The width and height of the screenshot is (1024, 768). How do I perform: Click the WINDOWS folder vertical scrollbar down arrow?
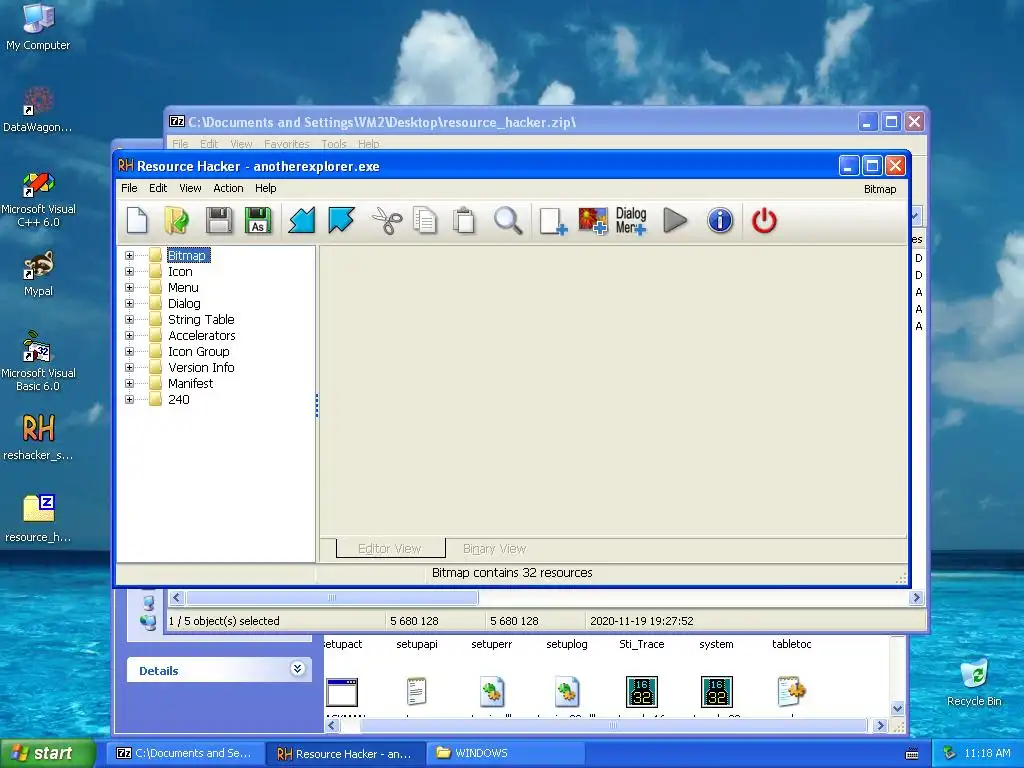click(x=897, y=709)
